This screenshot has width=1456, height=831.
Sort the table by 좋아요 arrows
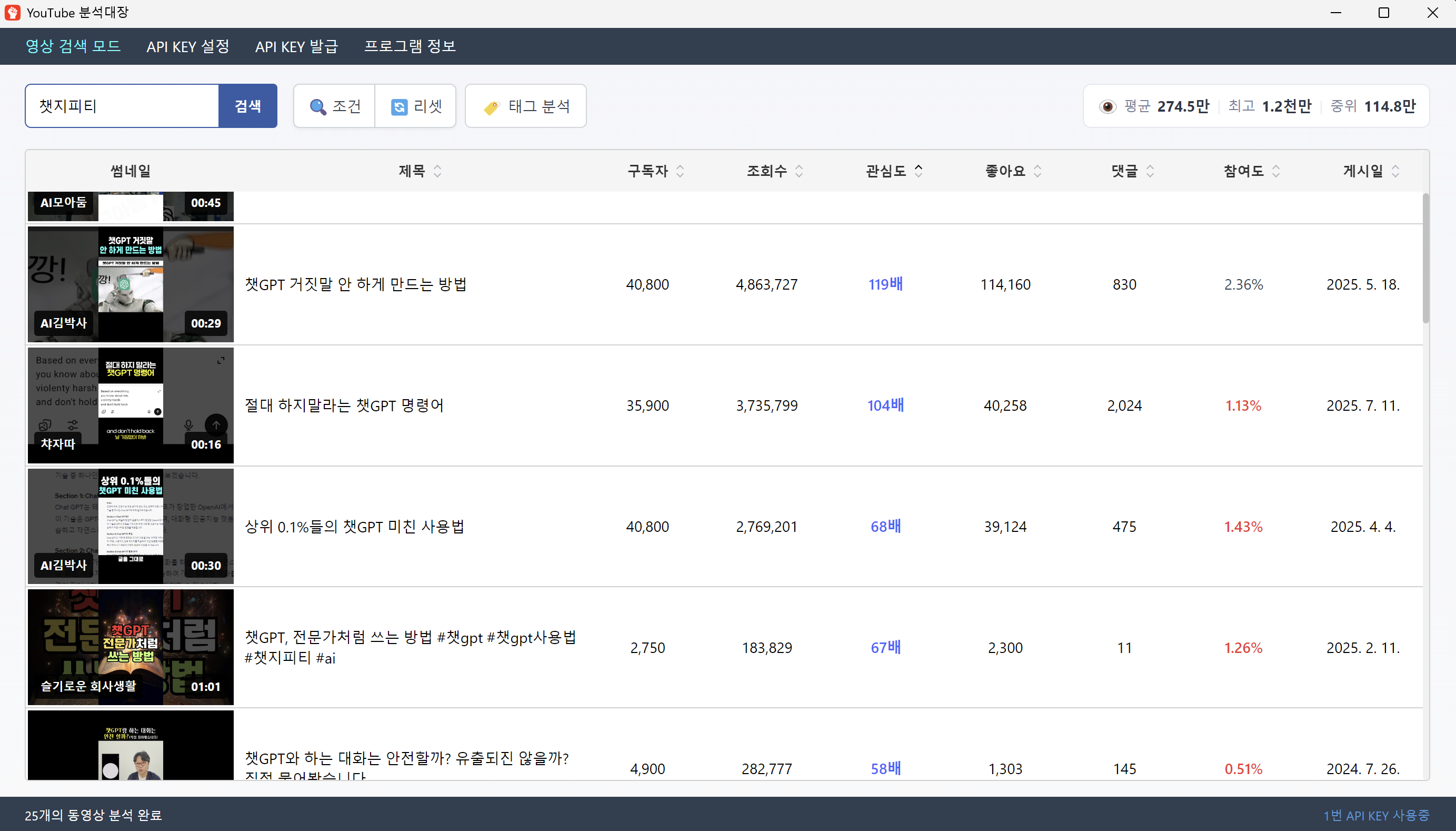coord(1038,171)
